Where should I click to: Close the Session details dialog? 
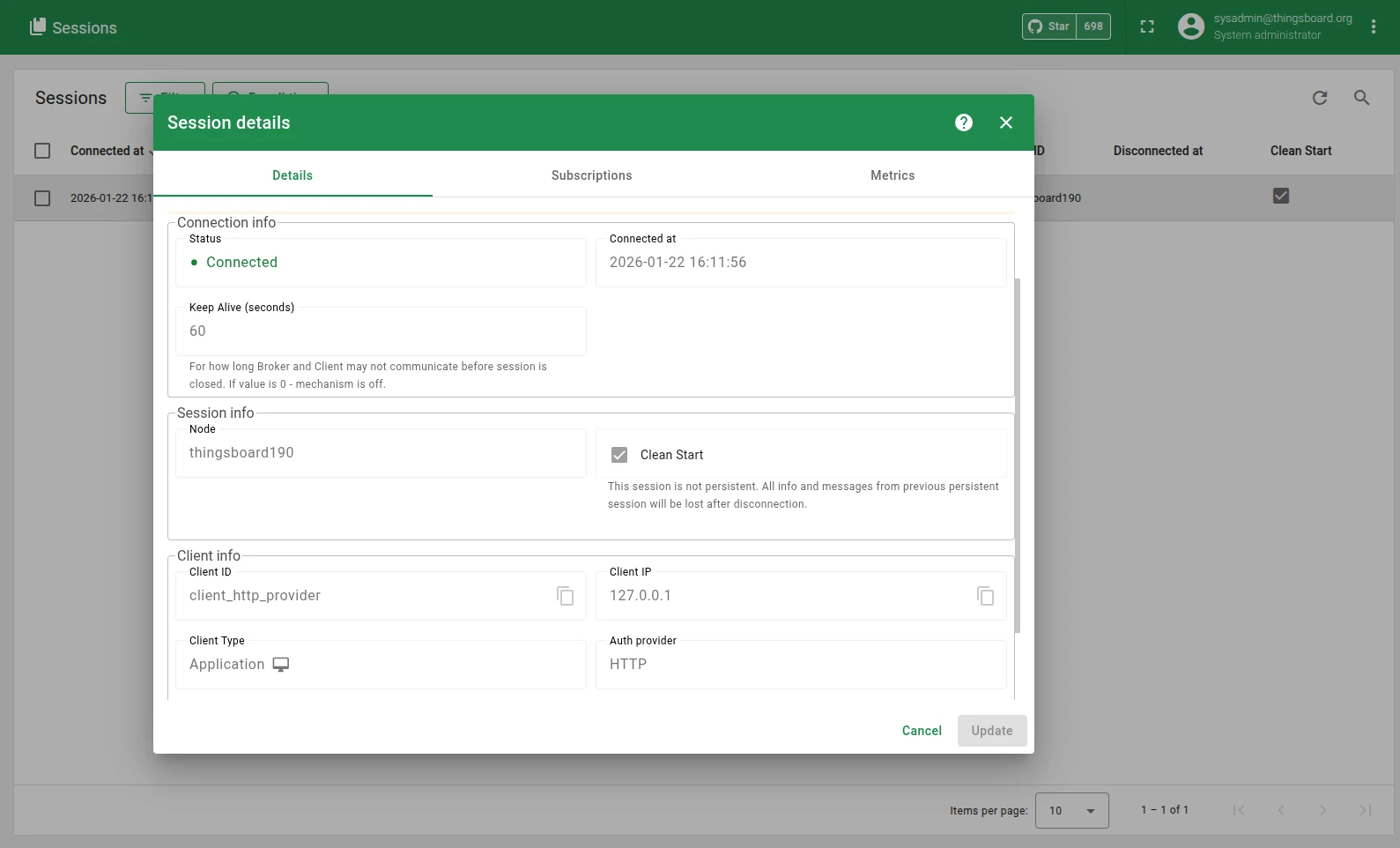pyautogui.click(x=1006, y=123)
